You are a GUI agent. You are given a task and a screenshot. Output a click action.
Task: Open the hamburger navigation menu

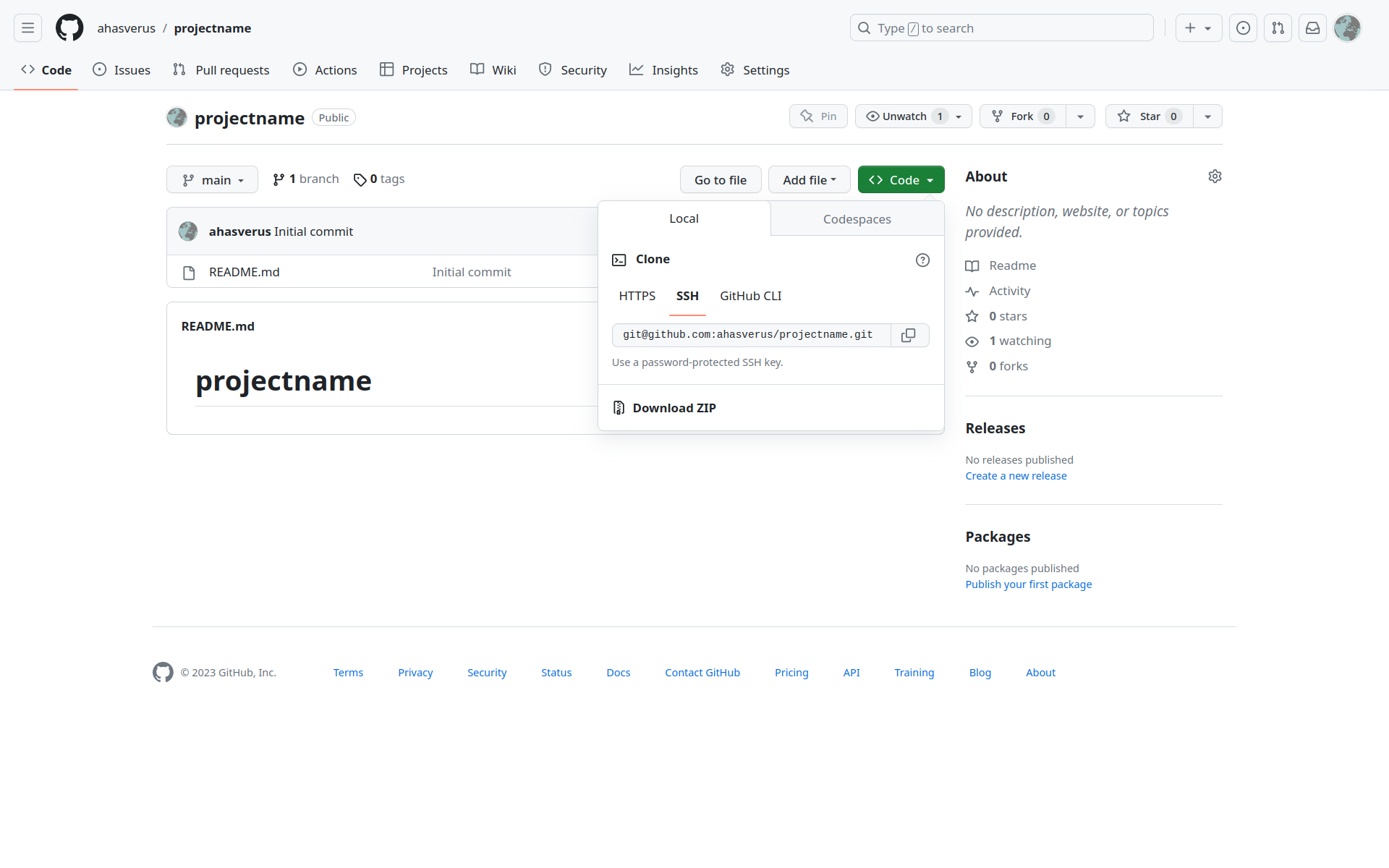click(27, 28)
